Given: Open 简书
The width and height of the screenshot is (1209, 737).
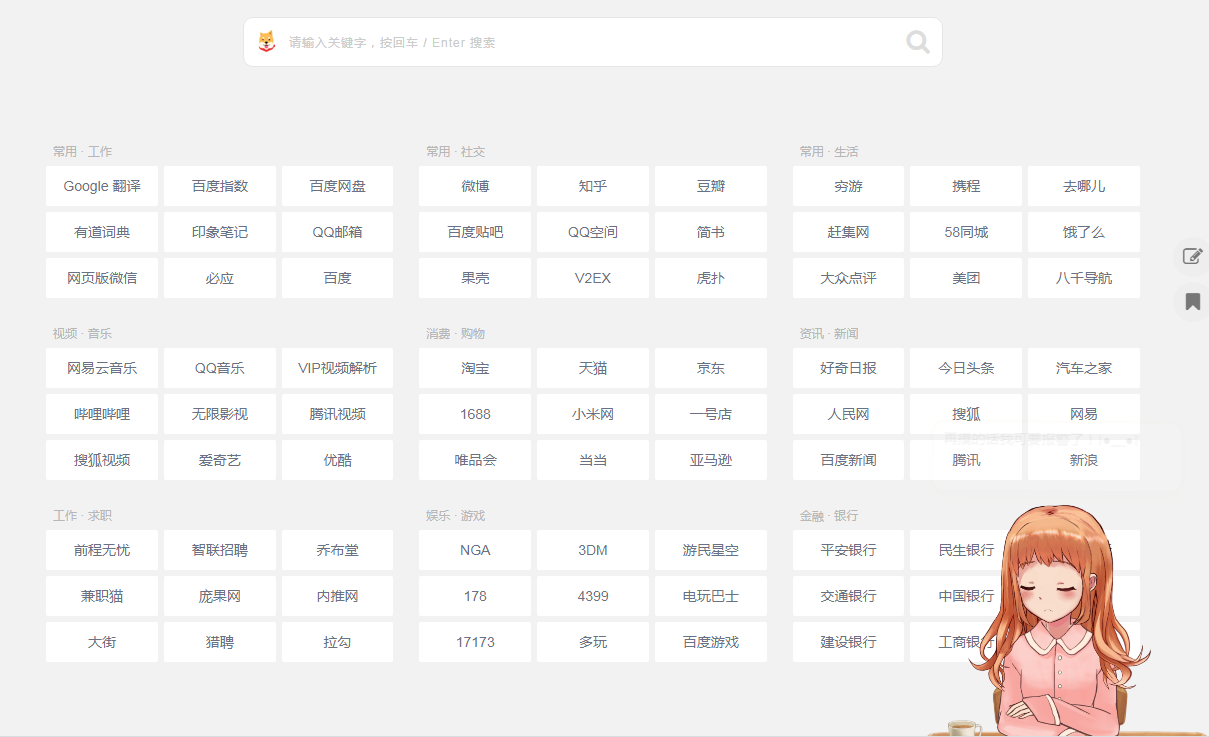Looking at the screenshot, I should coord(711,232).
